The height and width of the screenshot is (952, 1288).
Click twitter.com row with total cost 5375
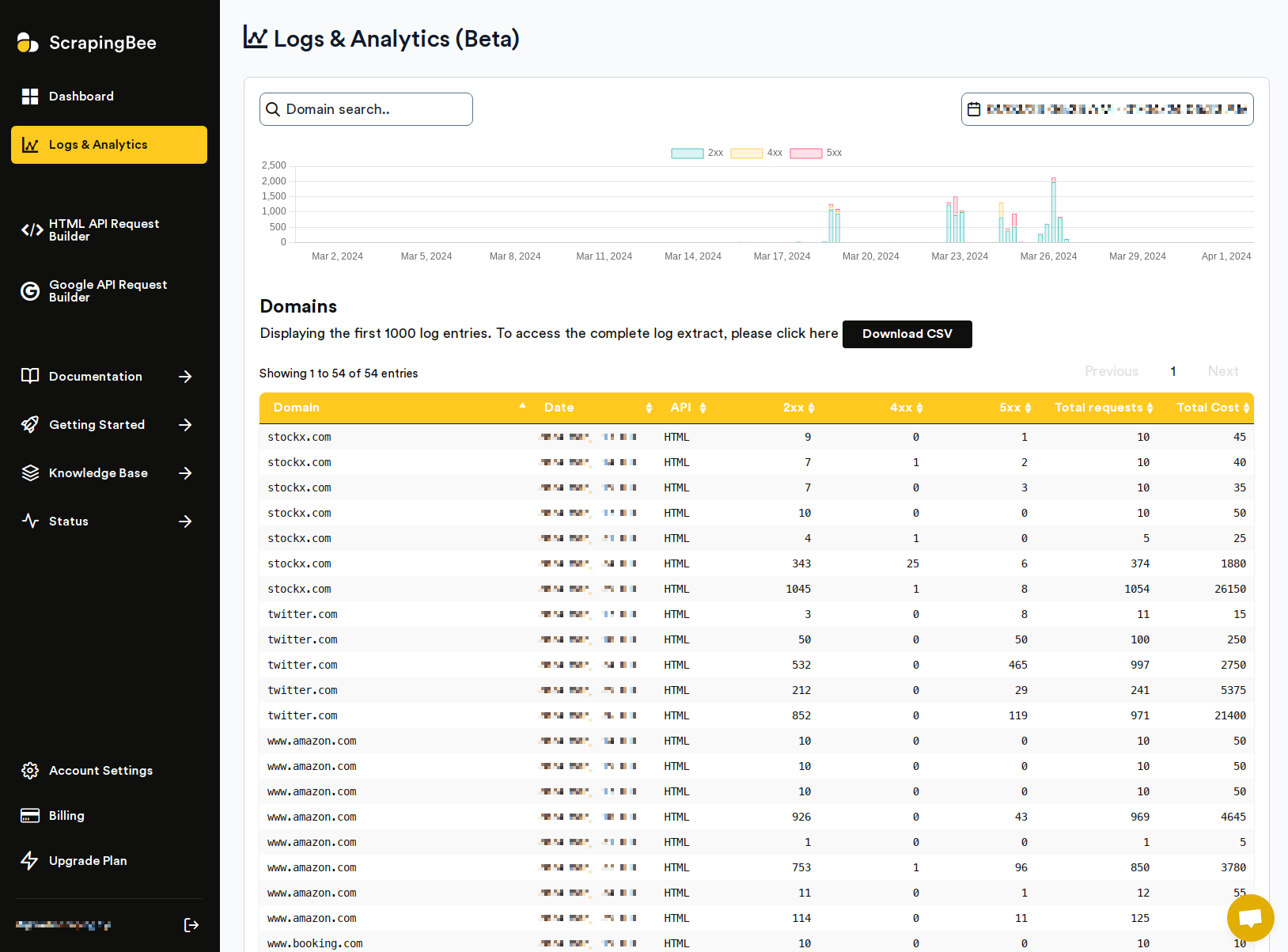click(756, 690)
